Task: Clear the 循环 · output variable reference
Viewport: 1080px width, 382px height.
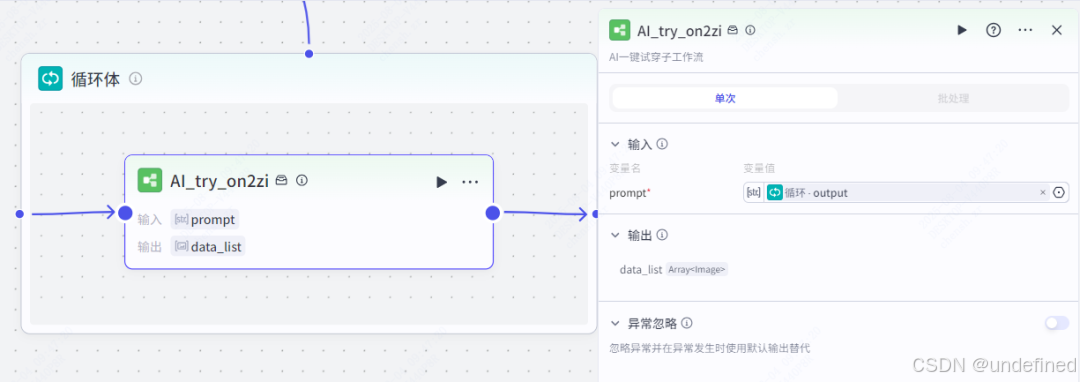Action: point(1043,193)
